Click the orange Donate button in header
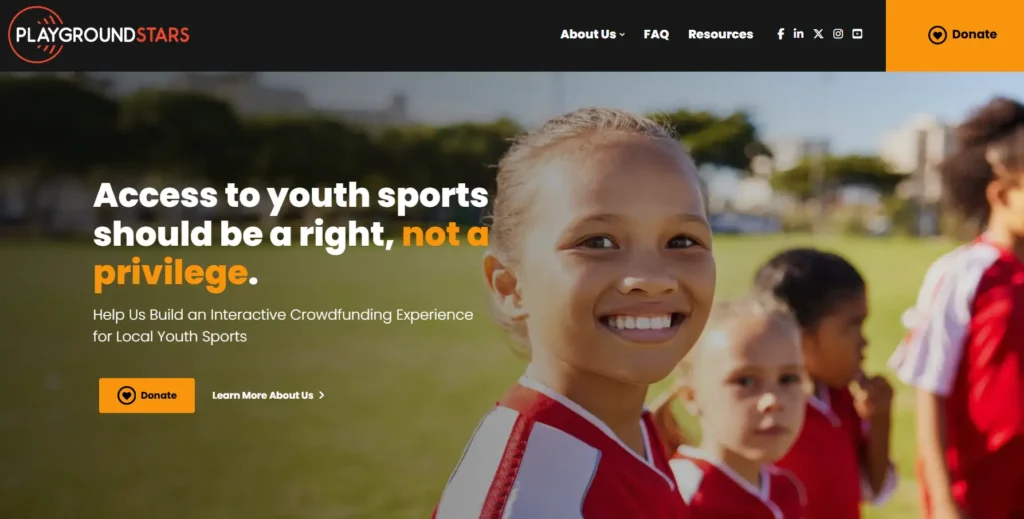This screenshot has height=519, width=1024. click(955, 35)
